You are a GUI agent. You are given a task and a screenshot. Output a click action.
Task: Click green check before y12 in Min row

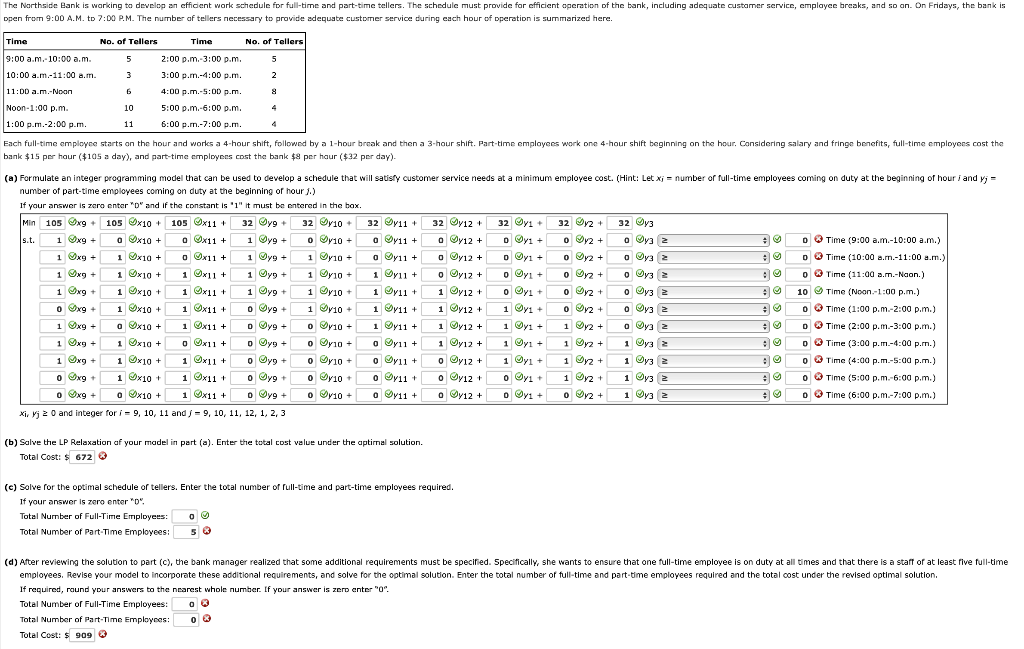click(454, 222)
